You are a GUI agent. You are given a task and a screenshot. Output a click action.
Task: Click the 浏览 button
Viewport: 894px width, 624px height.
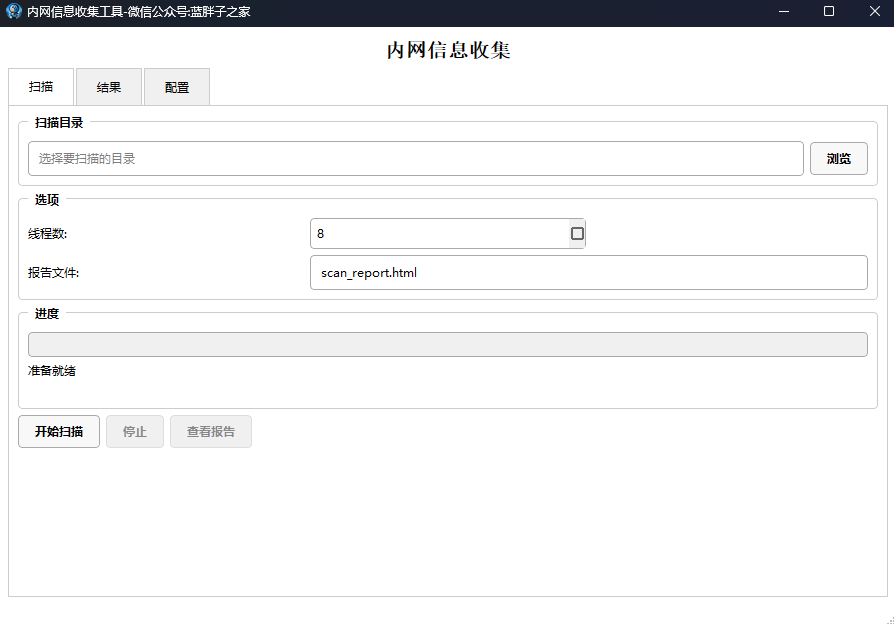tap(839, 159)
